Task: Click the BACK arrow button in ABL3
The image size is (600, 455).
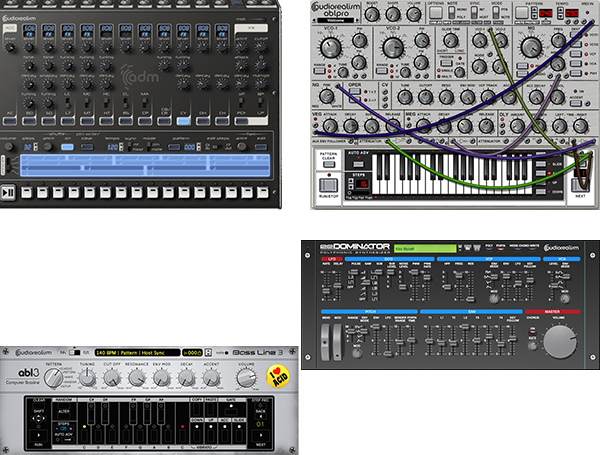Action: [x=261, y=416]
